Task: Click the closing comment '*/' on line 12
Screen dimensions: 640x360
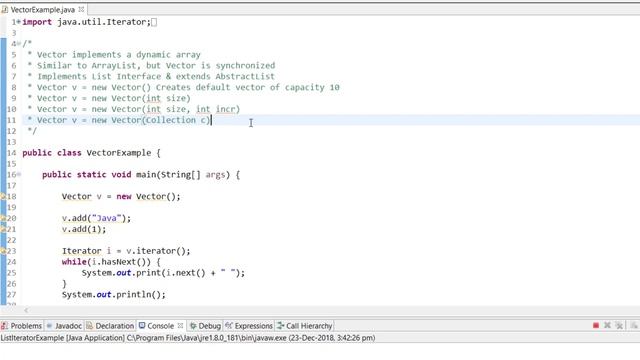Action: [x=32, y=131]
